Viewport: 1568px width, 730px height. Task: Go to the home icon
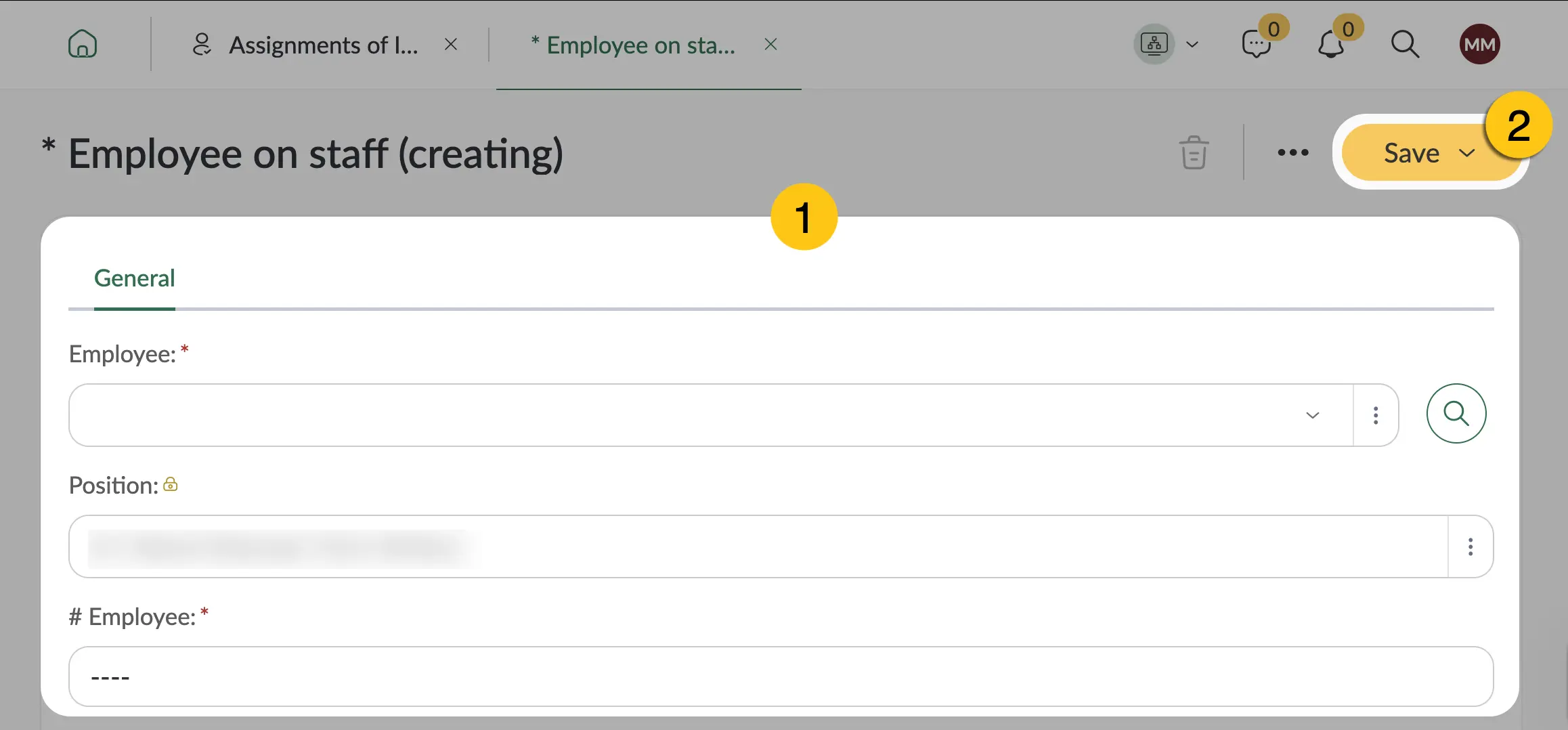click(83, 44)
